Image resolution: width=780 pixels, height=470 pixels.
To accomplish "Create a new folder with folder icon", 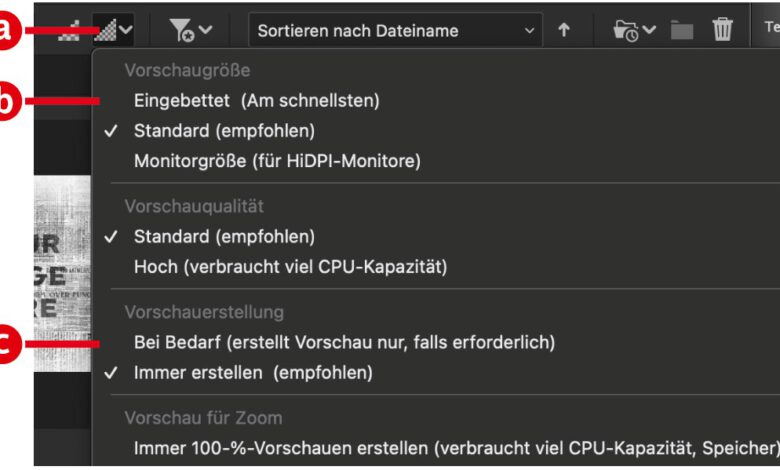I will click(x=682, y=31).
